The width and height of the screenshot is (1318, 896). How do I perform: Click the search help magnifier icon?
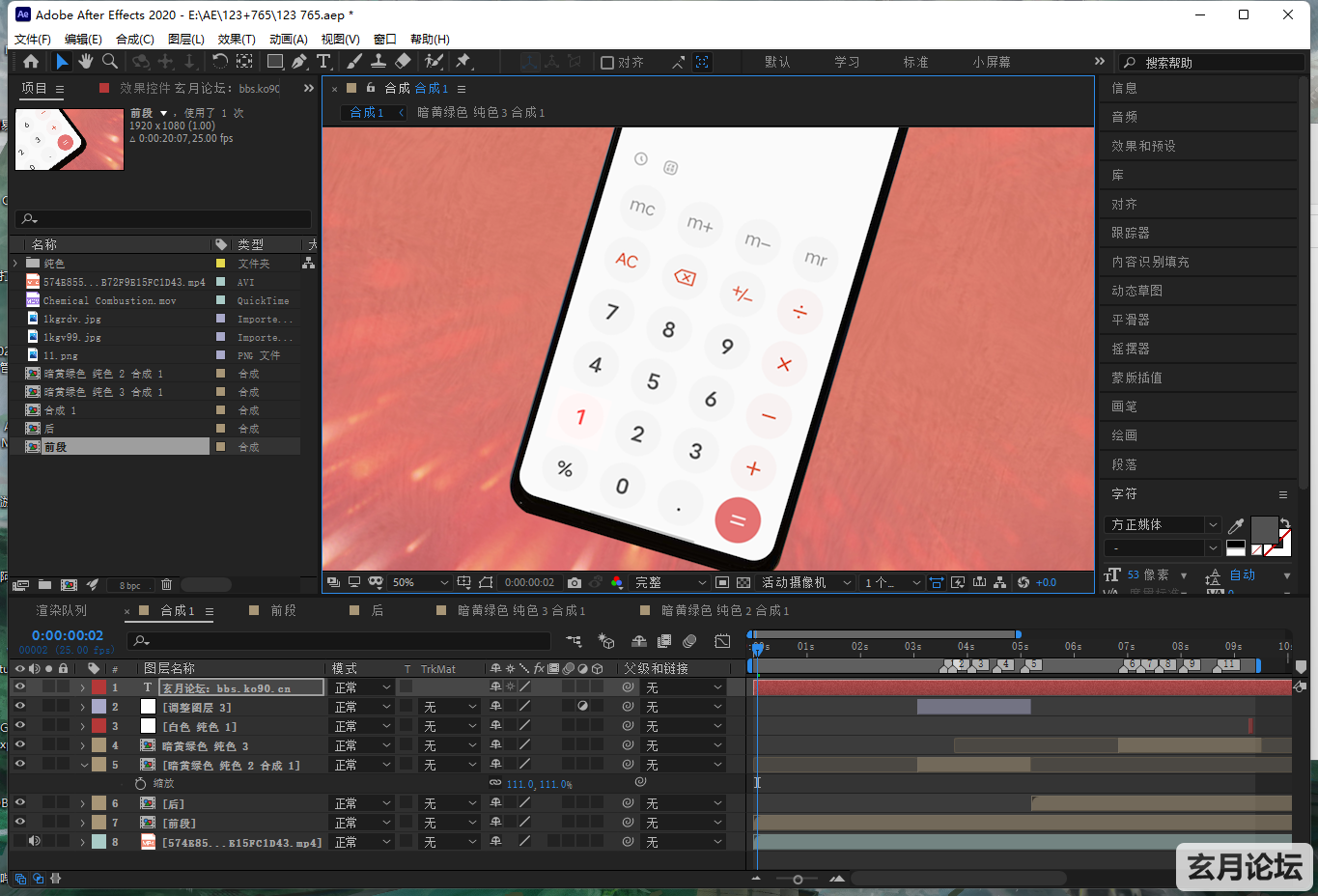tap(1130, 62)
